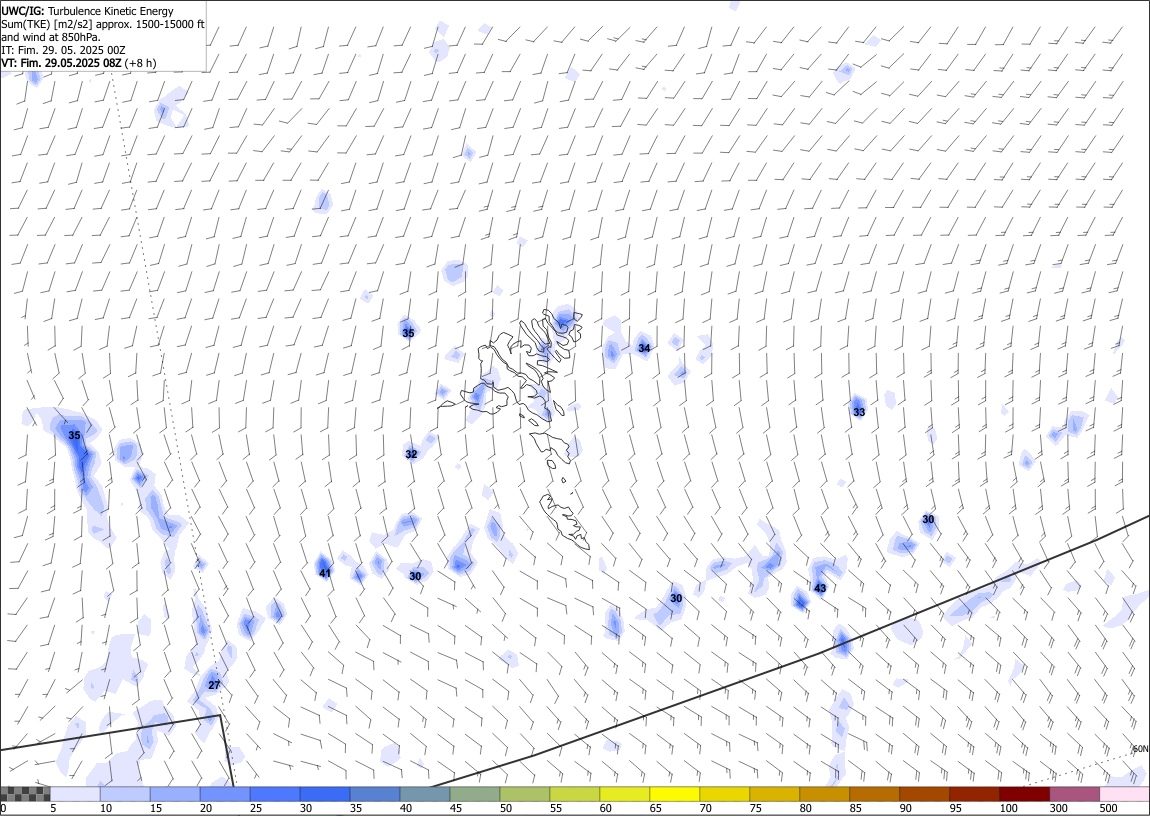
Task: Click the TKE peak value label 43
Action: tap(820, 589)
